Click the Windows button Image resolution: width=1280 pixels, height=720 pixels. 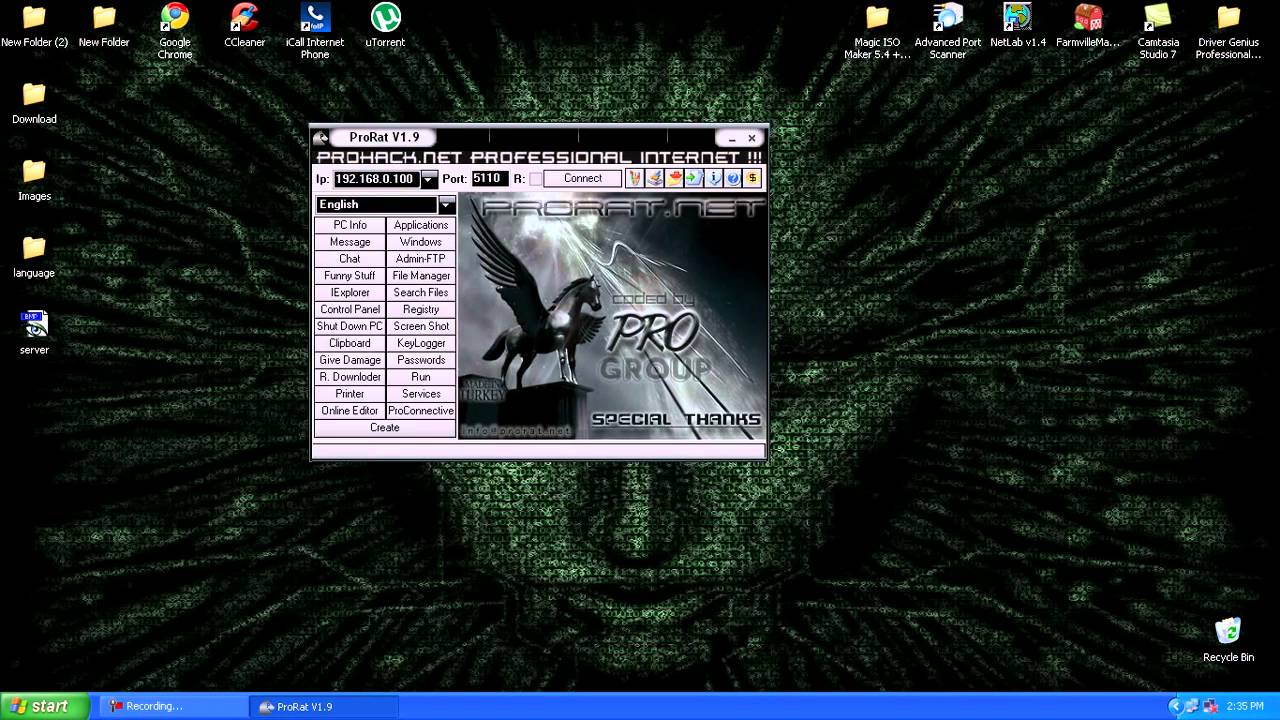click(421, 242)
